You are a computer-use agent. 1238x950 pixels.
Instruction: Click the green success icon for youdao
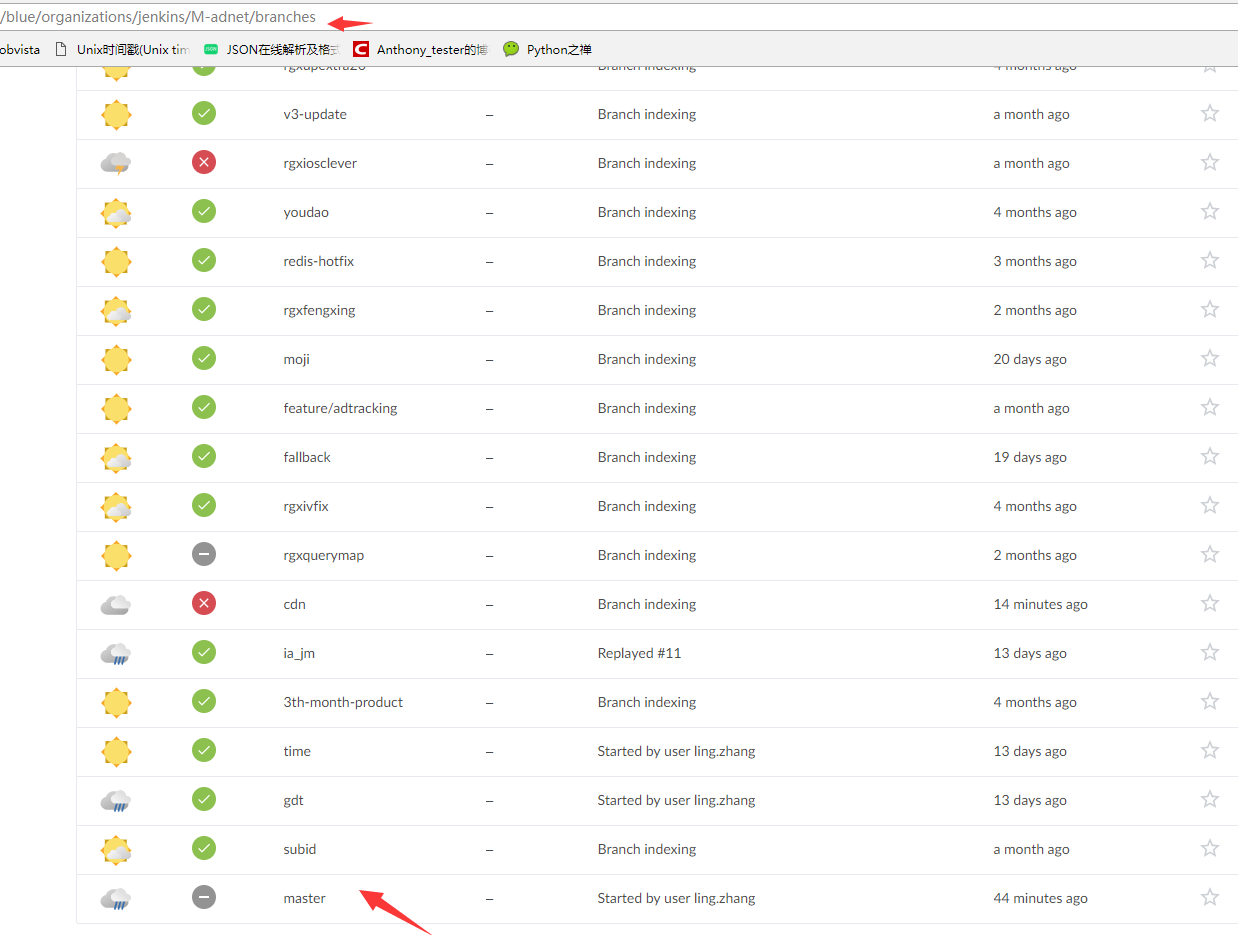coord(204,211)
